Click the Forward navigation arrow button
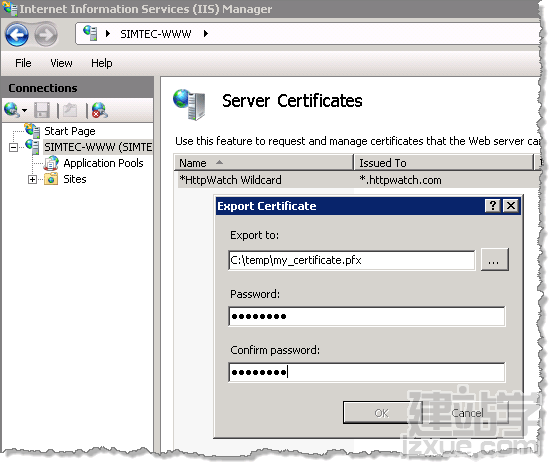Image resolution: width=553 pixels, height=466 pixels. click(46, 35)
